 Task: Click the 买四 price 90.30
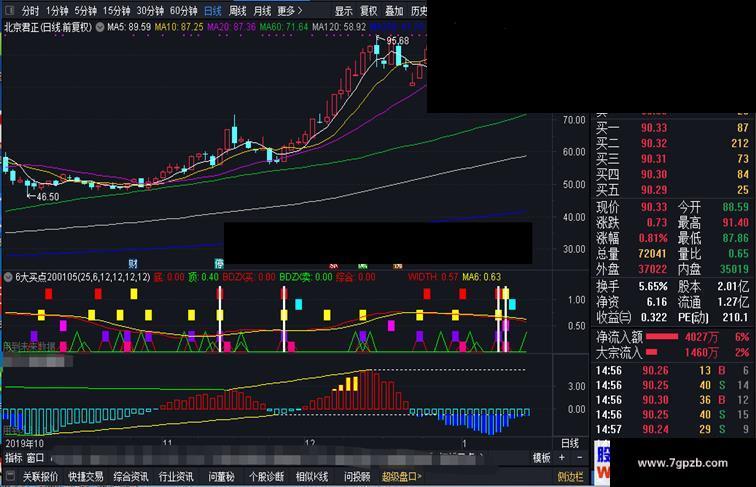pos(654,174)
